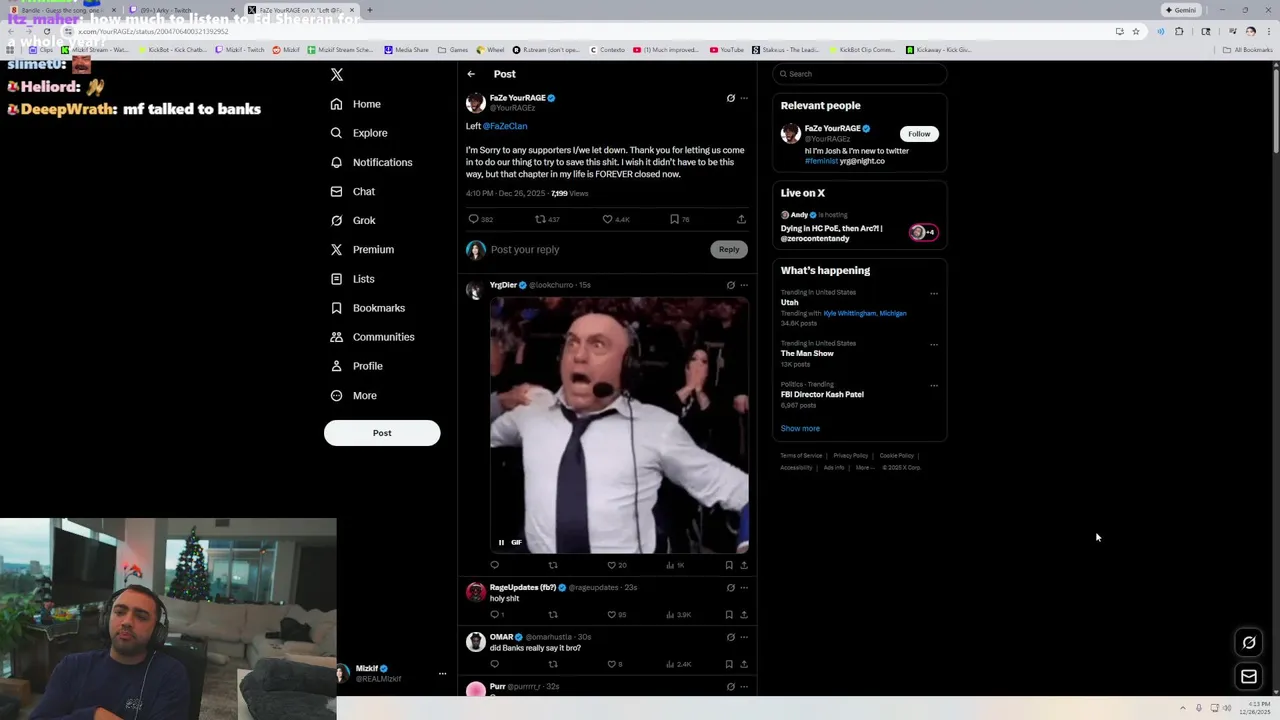This screenshot has width=1280, height=720.
Task: Open the screaming man GIF
Action: (x=619, y=425)
